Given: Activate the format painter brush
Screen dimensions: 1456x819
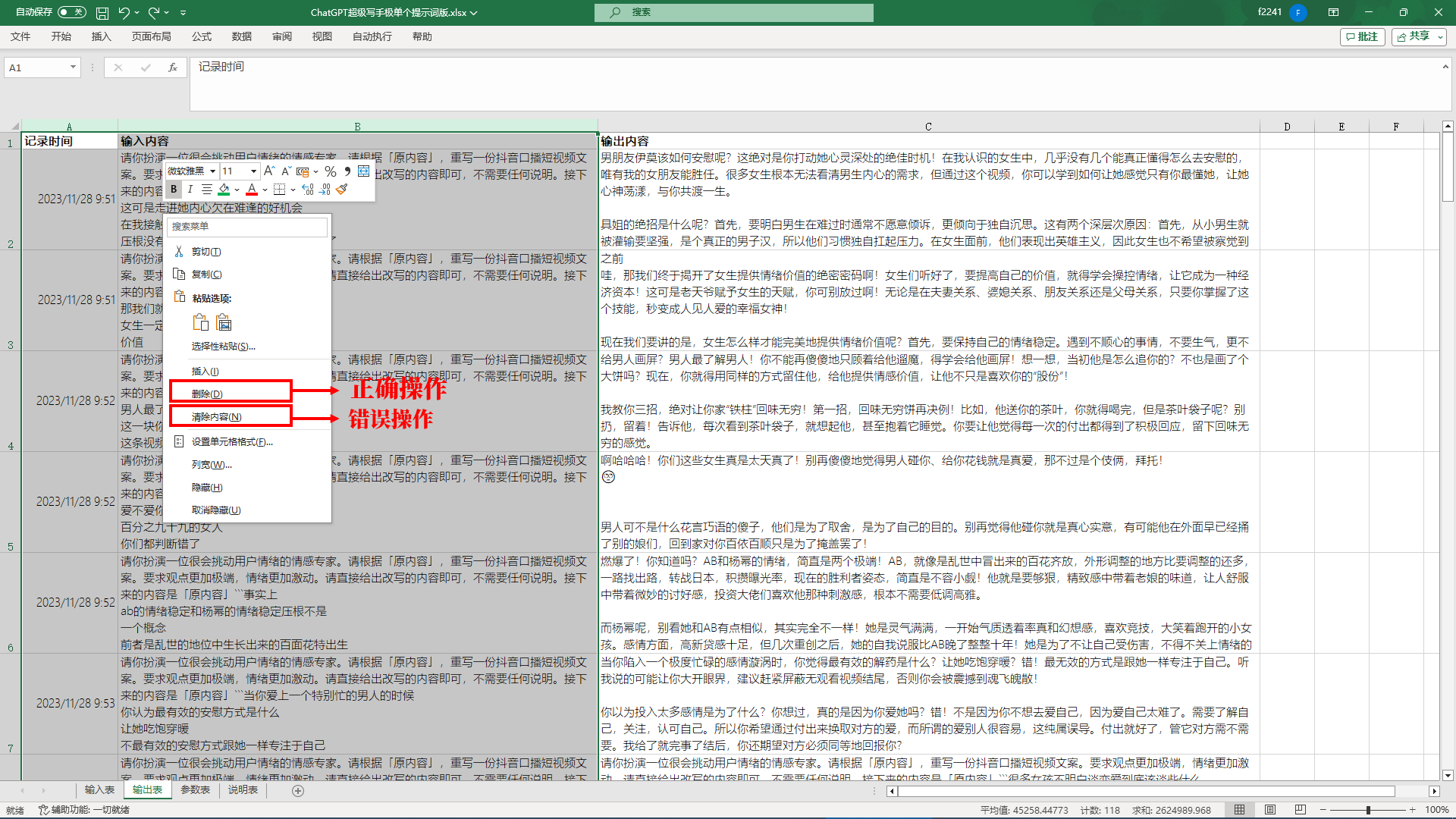Looking at the screenshot, I should pos(342,189).
